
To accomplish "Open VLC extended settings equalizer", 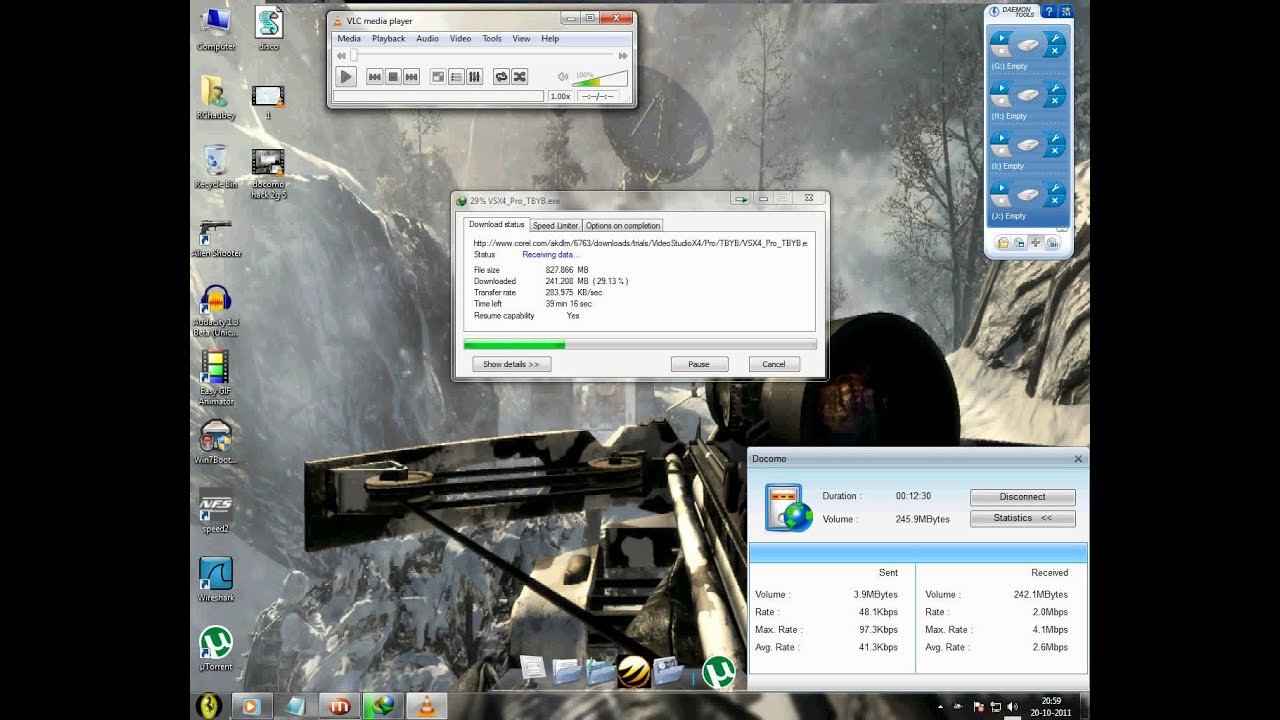I will (474, 77).
